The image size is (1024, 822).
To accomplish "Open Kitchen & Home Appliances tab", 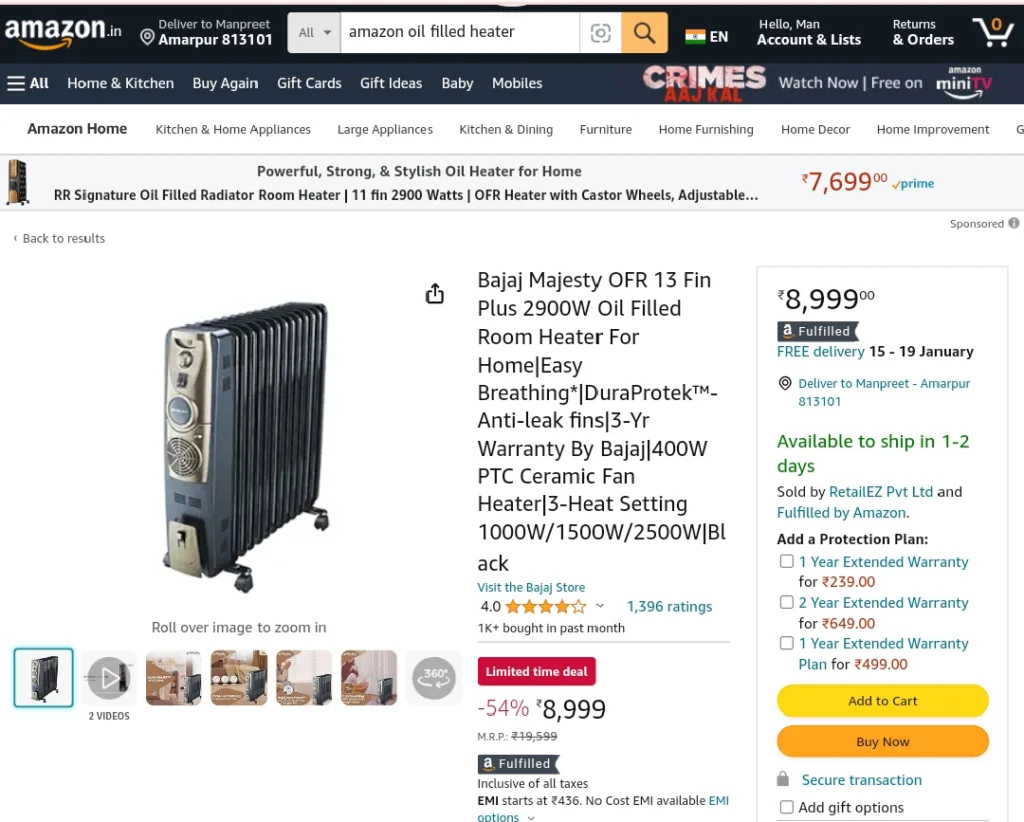I will point(233,129).
